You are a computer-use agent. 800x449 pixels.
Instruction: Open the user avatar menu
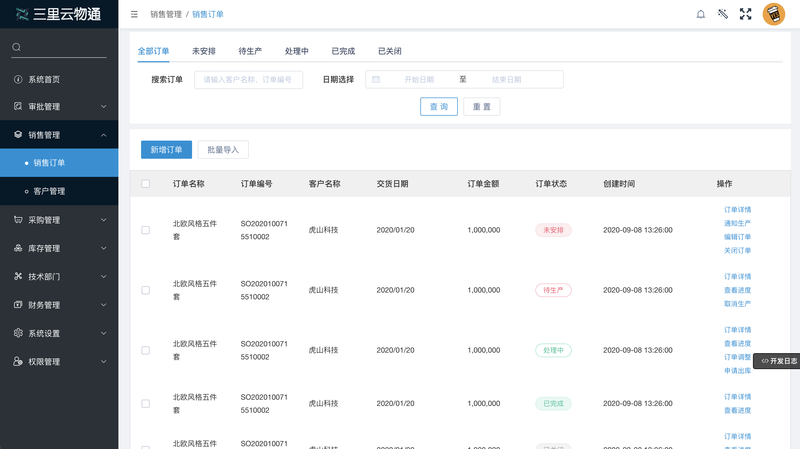773,14
